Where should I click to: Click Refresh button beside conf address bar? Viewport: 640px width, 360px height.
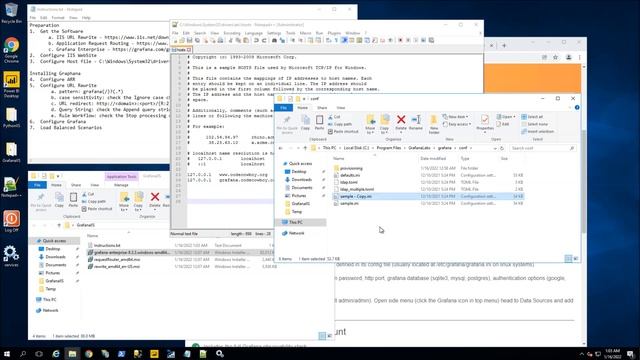click(x=502, y=148)
